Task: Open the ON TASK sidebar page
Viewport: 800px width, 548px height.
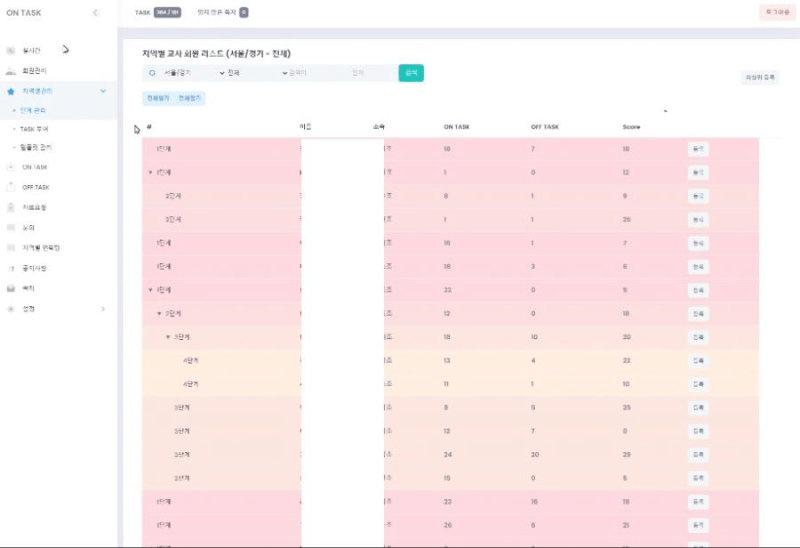Action: [x=35, y=167]
